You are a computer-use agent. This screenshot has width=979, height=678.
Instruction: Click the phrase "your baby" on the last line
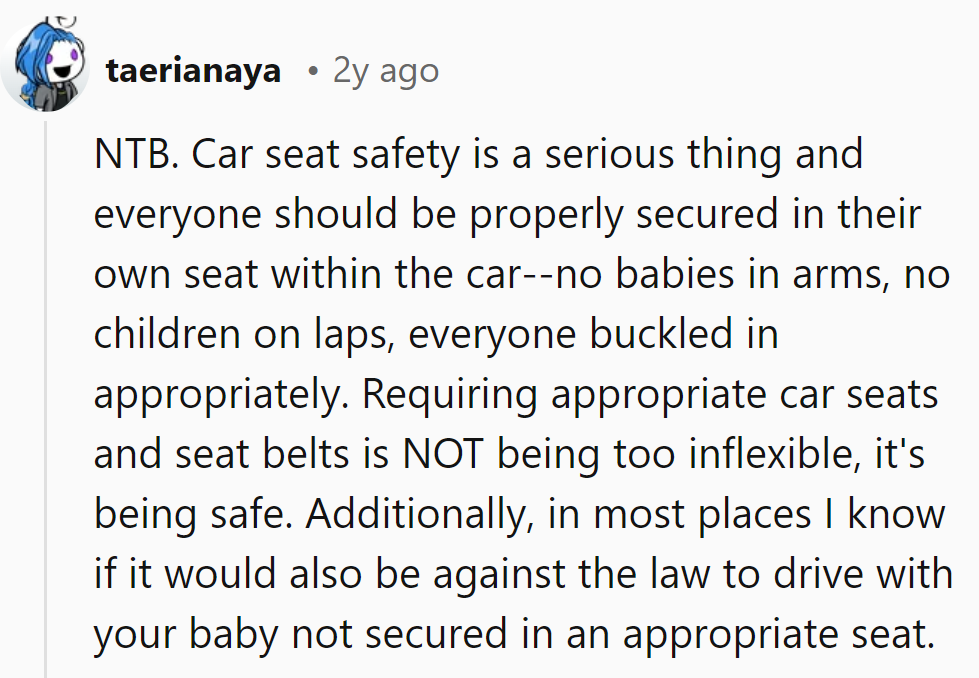(x=181, y=635)
